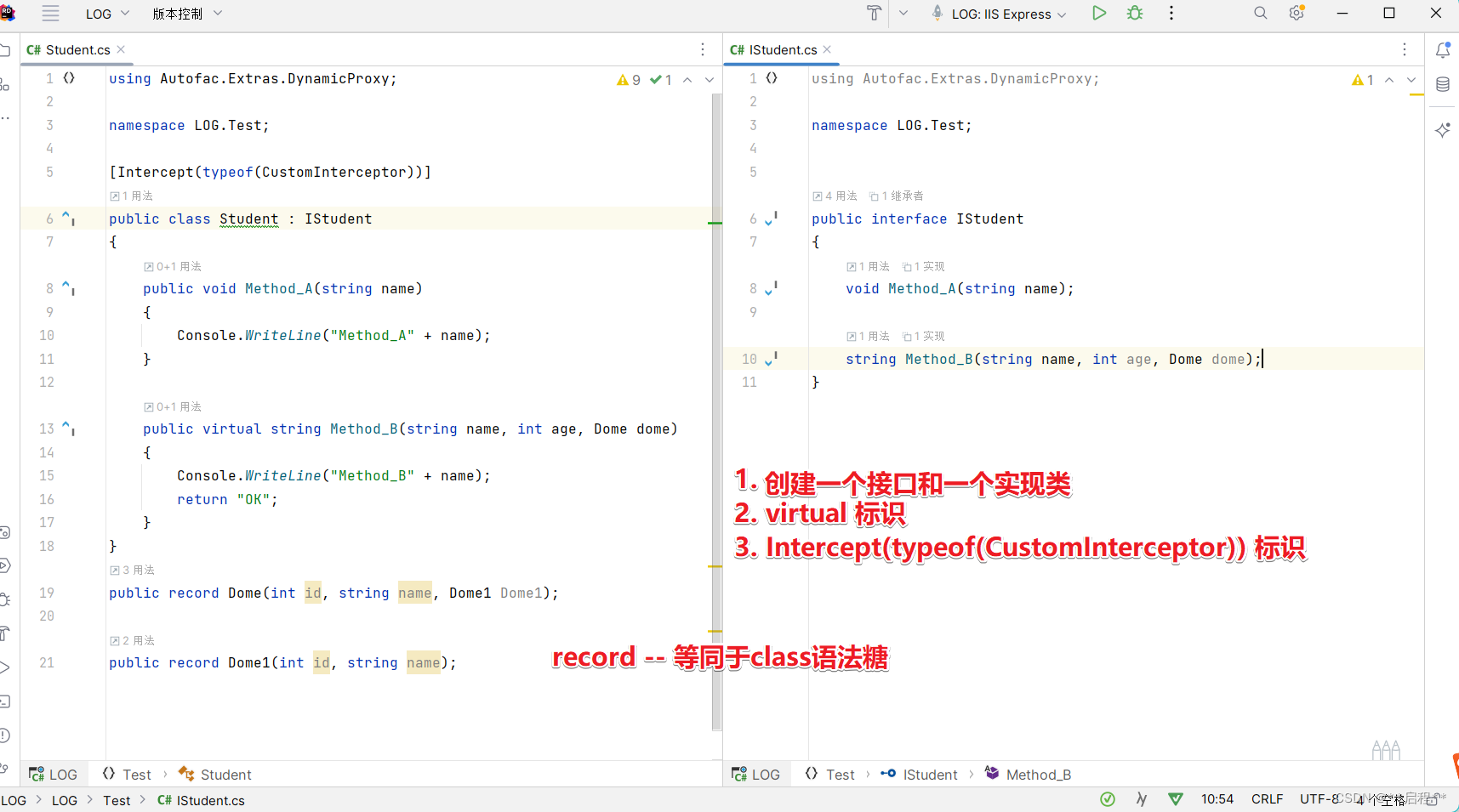Click the lambda-like status bar icon
1459x812 pixels.
1142,799
